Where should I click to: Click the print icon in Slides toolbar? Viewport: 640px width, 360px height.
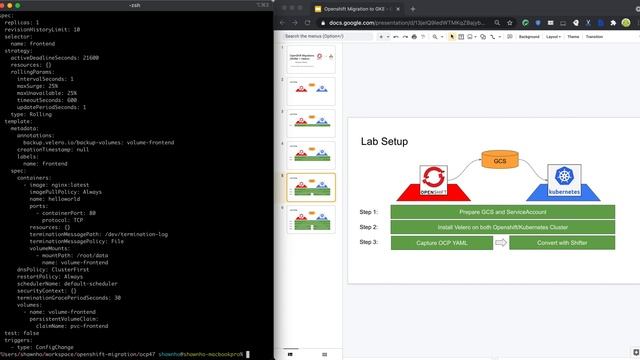pyautogui.click(x=414, y=37)
